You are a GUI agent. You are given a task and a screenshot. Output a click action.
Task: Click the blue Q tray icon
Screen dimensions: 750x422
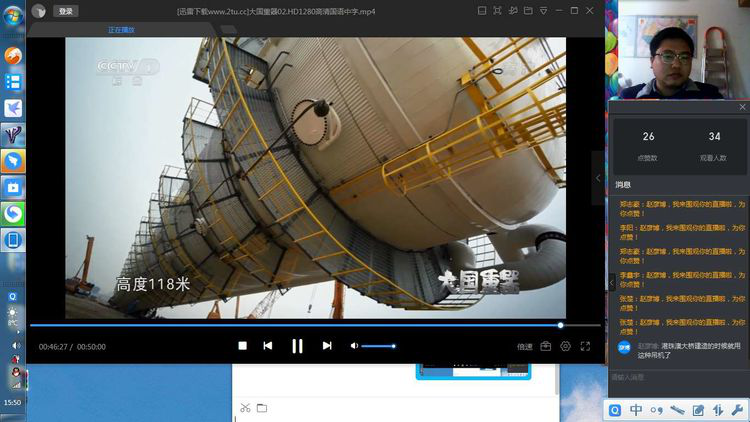point(12,297)
